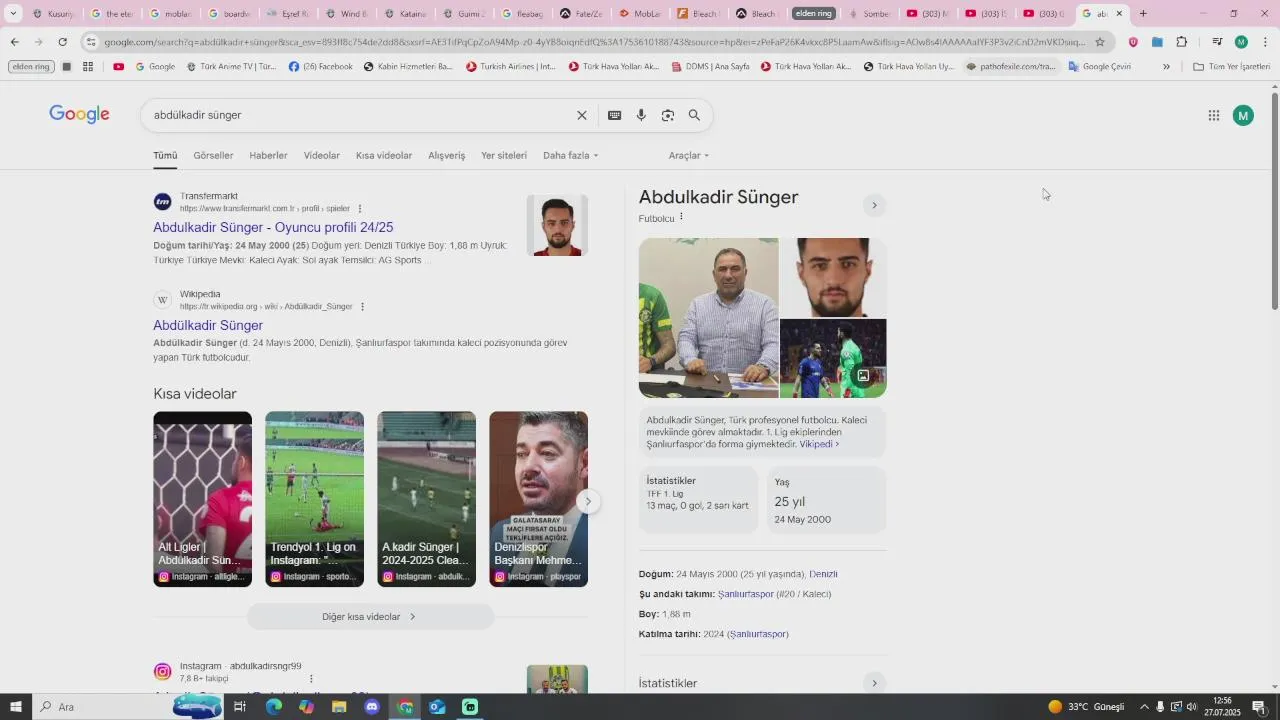Open the tab search dropdown arrow
Screen dimensions: 1280x720
[13, 14]
